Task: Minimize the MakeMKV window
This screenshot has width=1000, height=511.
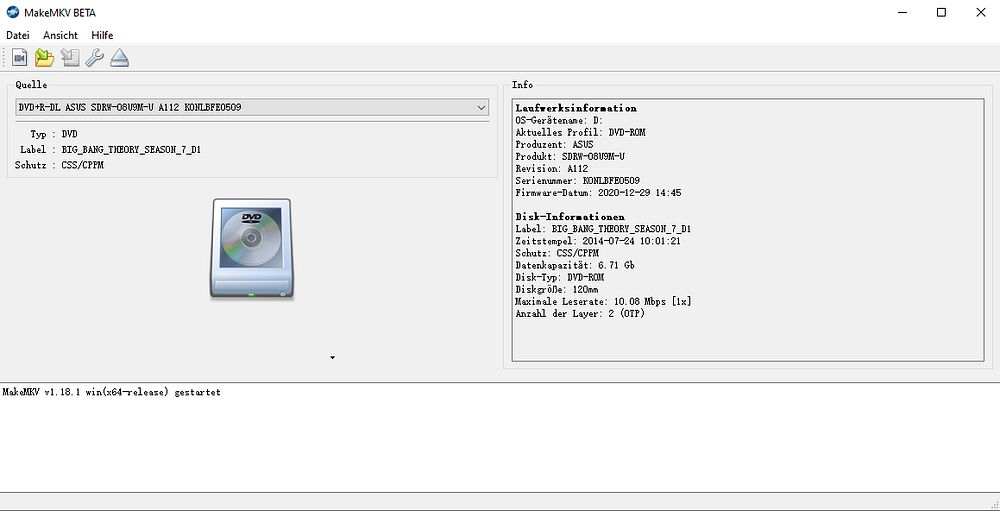Action: (x=902, y=12)
